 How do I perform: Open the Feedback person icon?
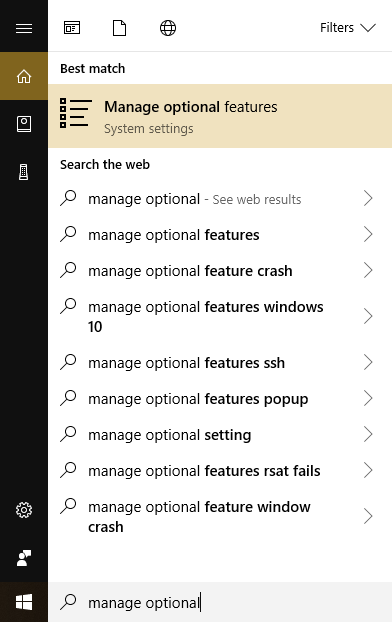coord(24,558)
